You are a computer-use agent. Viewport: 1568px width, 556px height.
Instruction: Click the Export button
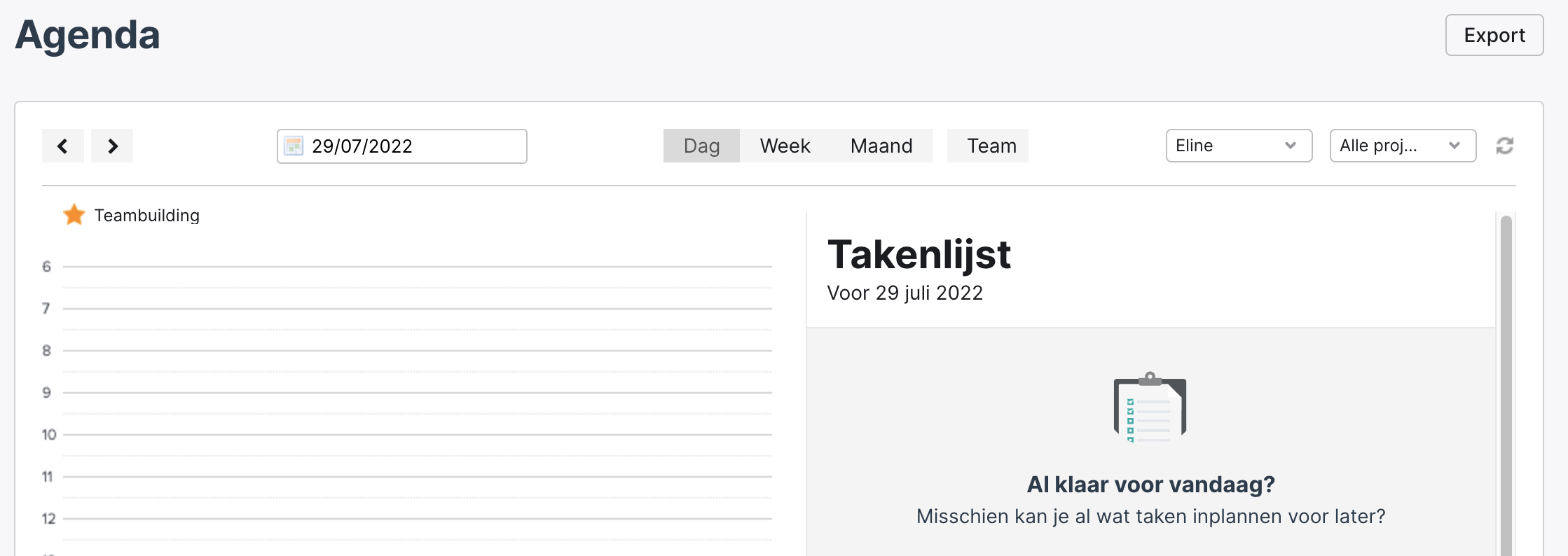pyautogui.click(x=1494, y=35)
